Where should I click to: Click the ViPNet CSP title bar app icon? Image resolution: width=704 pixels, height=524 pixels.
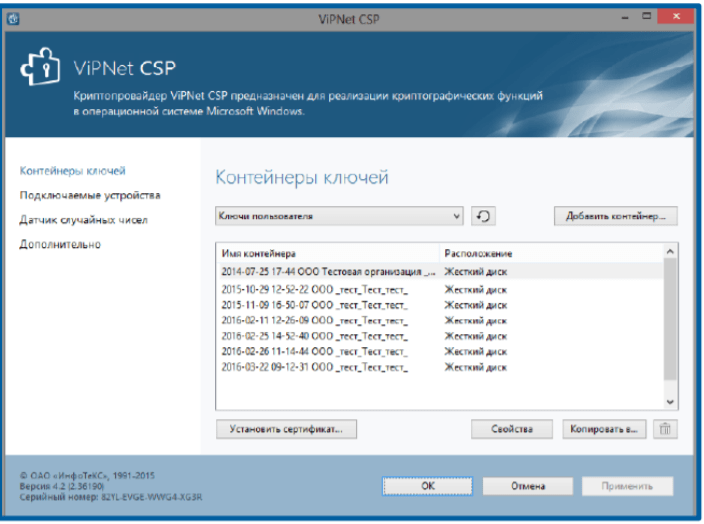click(13, 19)
